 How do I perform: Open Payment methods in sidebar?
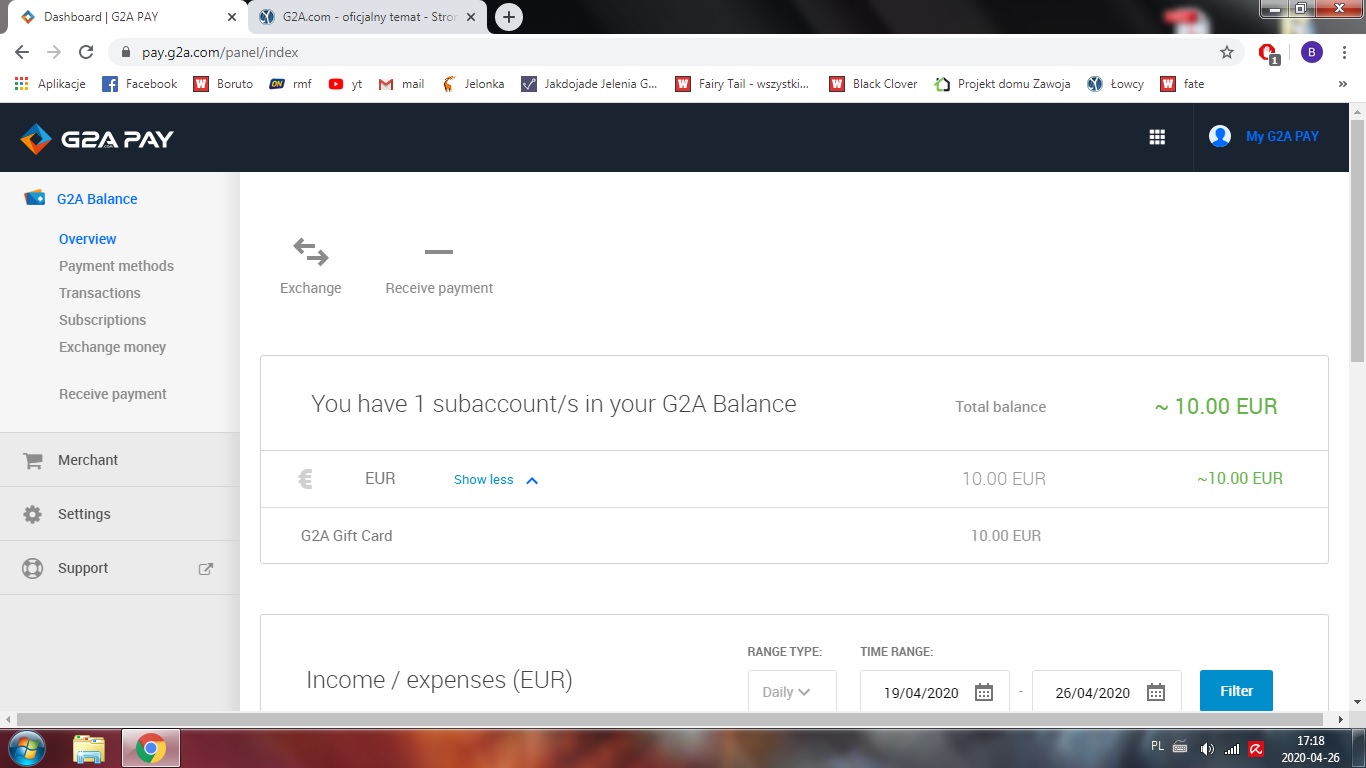click(x=116, y=266)
